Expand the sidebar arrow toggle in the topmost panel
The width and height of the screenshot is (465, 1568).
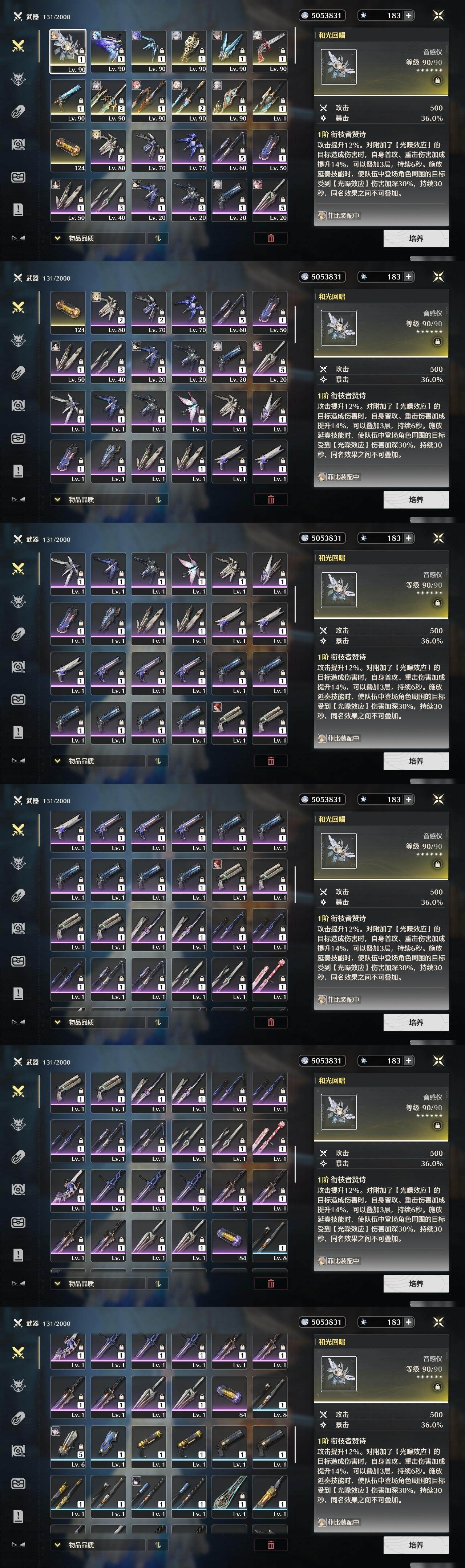coord(18,238)
